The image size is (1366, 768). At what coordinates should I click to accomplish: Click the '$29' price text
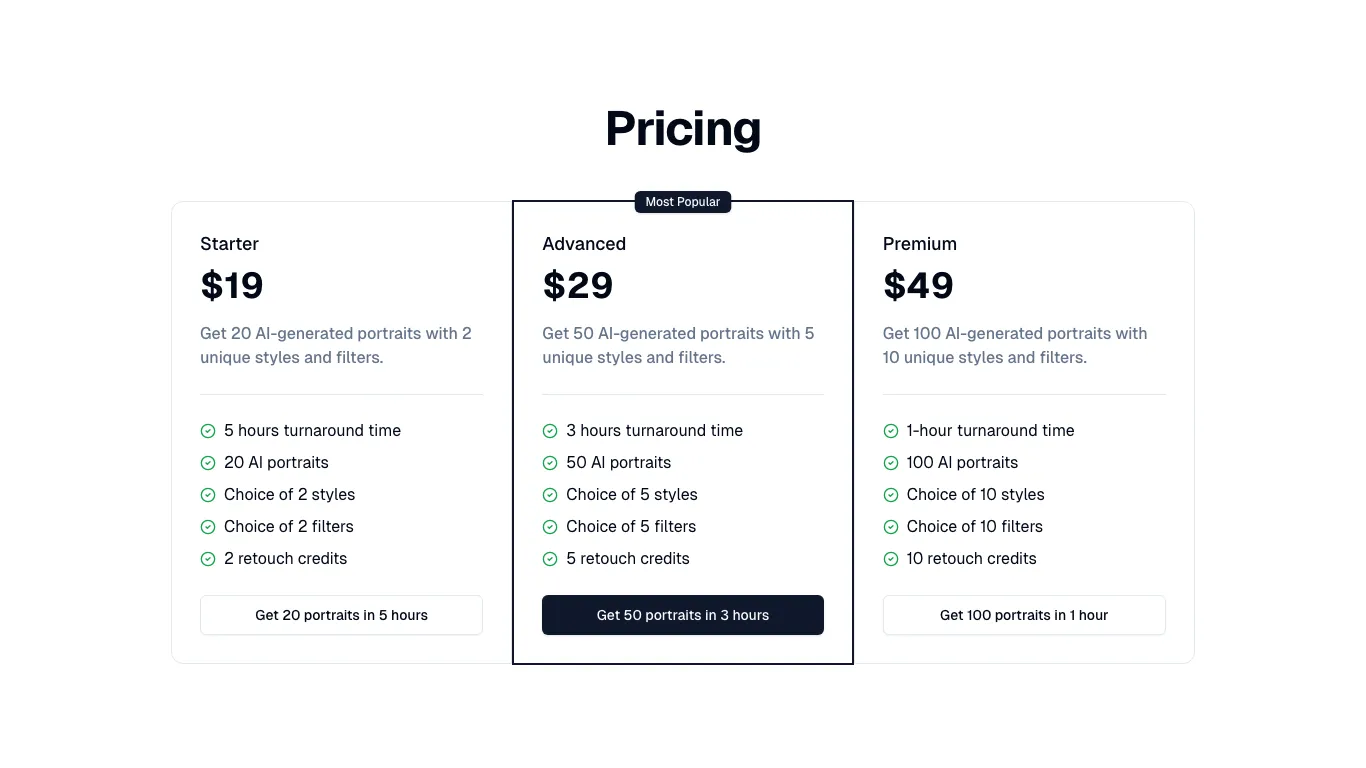tap(578, 285)
